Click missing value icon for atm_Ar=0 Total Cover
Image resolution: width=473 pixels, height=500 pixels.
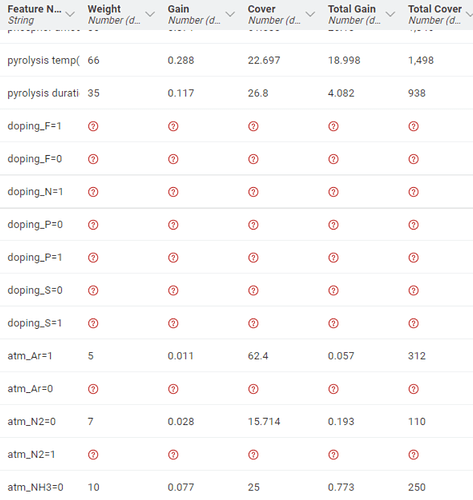pos(413,389)
